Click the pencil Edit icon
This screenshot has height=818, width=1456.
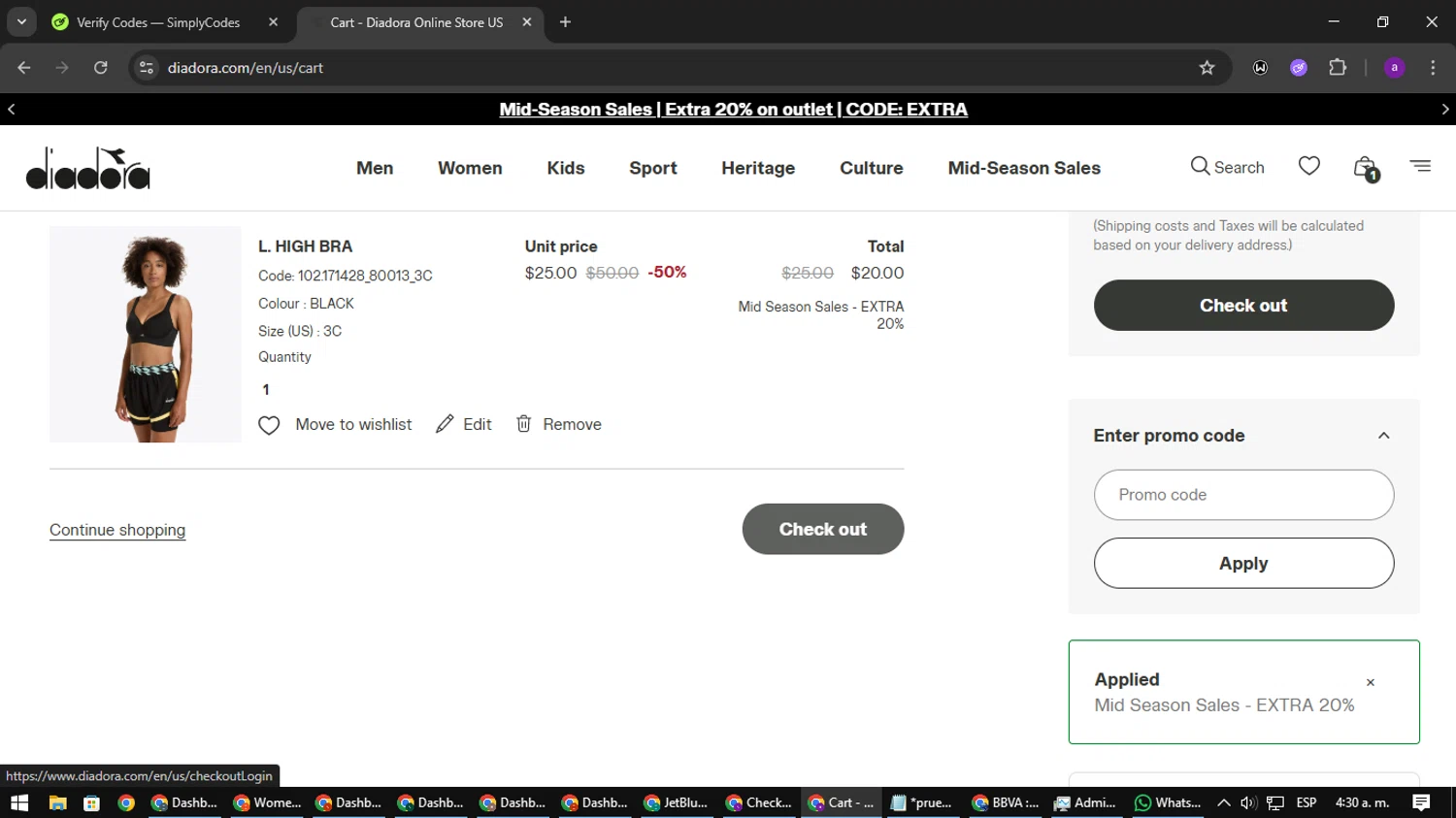click(445, 424)
